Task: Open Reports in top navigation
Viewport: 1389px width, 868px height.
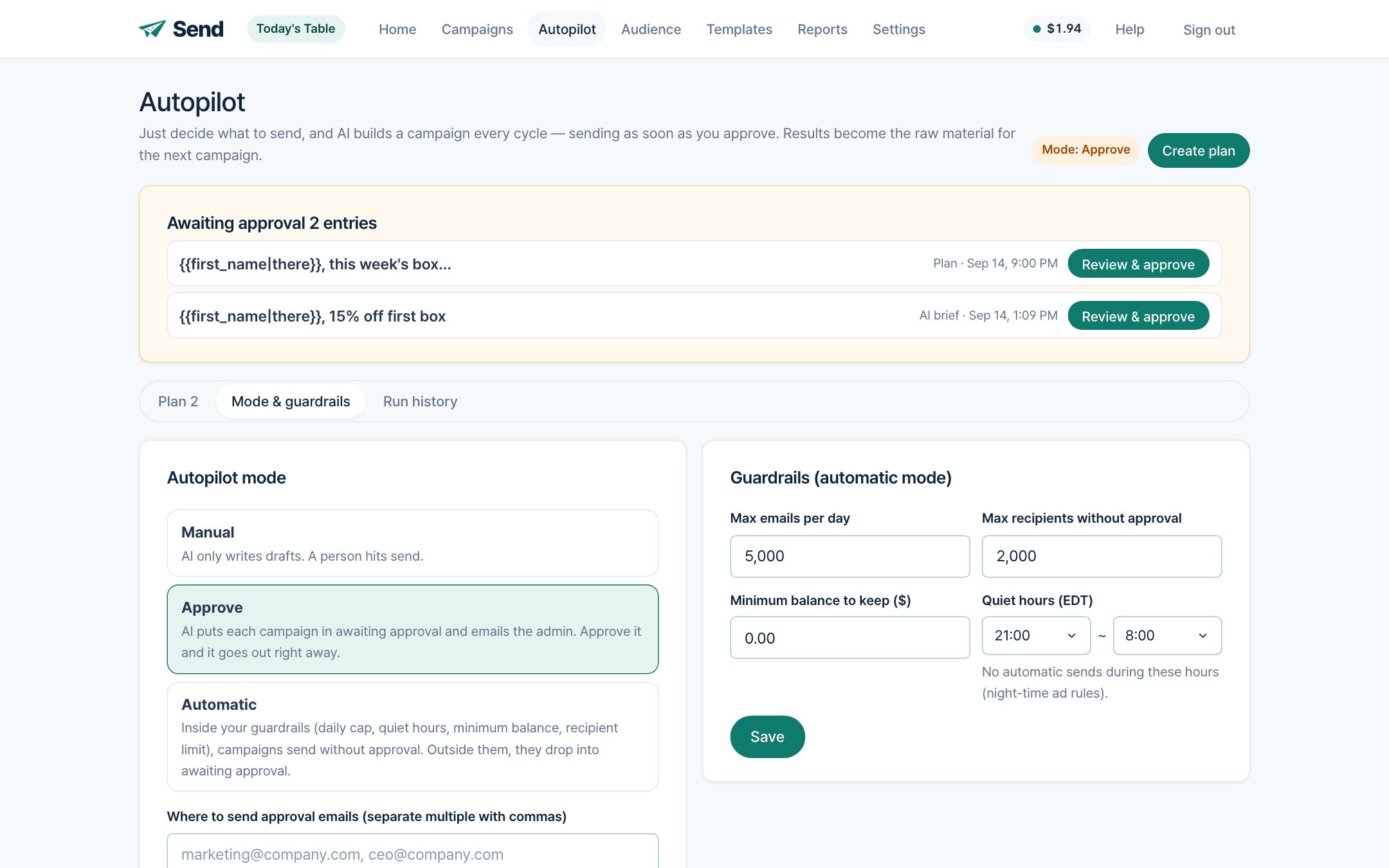Action: tap(822, 29)
